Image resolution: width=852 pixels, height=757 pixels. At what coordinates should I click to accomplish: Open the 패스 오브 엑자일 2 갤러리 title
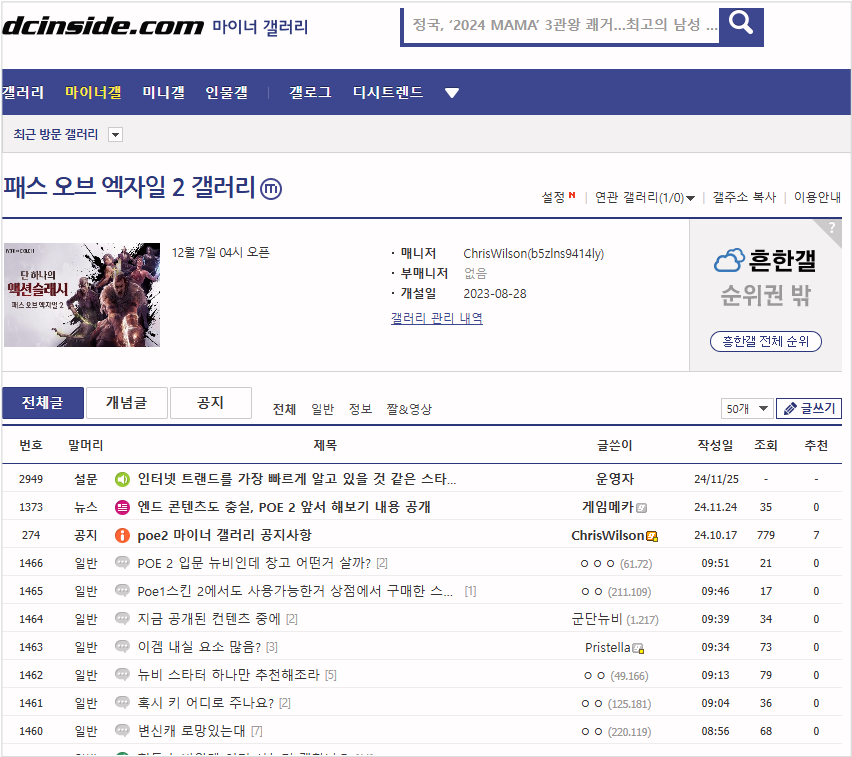pos(129,187)
